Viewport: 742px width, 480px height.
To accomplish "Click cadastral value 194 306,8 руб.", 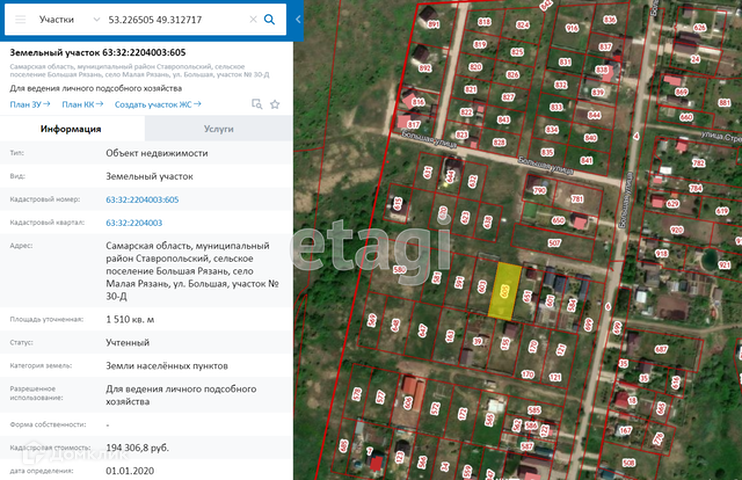I will click(x=137, y=448).
